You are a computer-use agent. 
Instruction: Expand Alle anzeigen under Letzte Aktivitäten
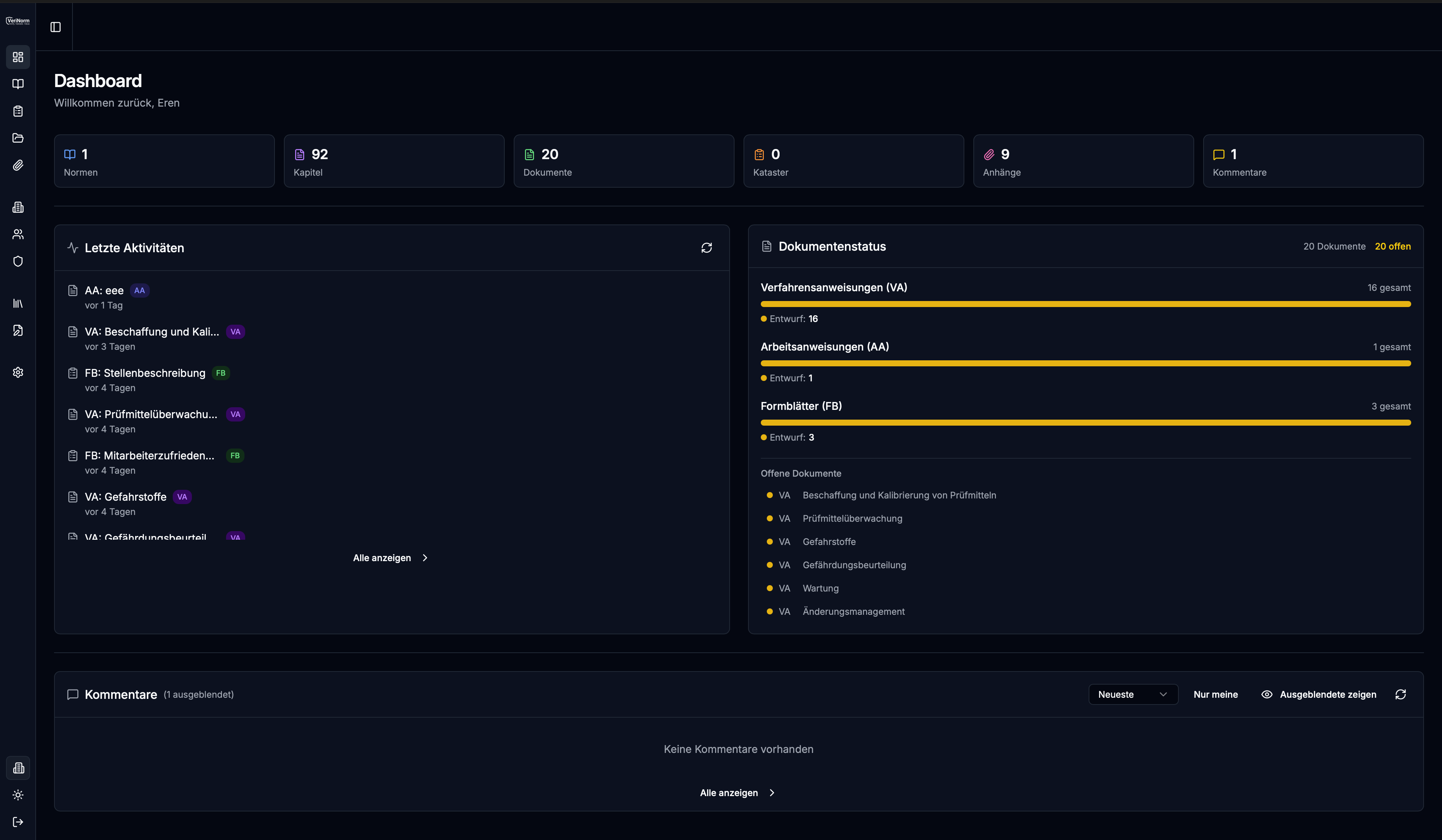tap(390, 557)
